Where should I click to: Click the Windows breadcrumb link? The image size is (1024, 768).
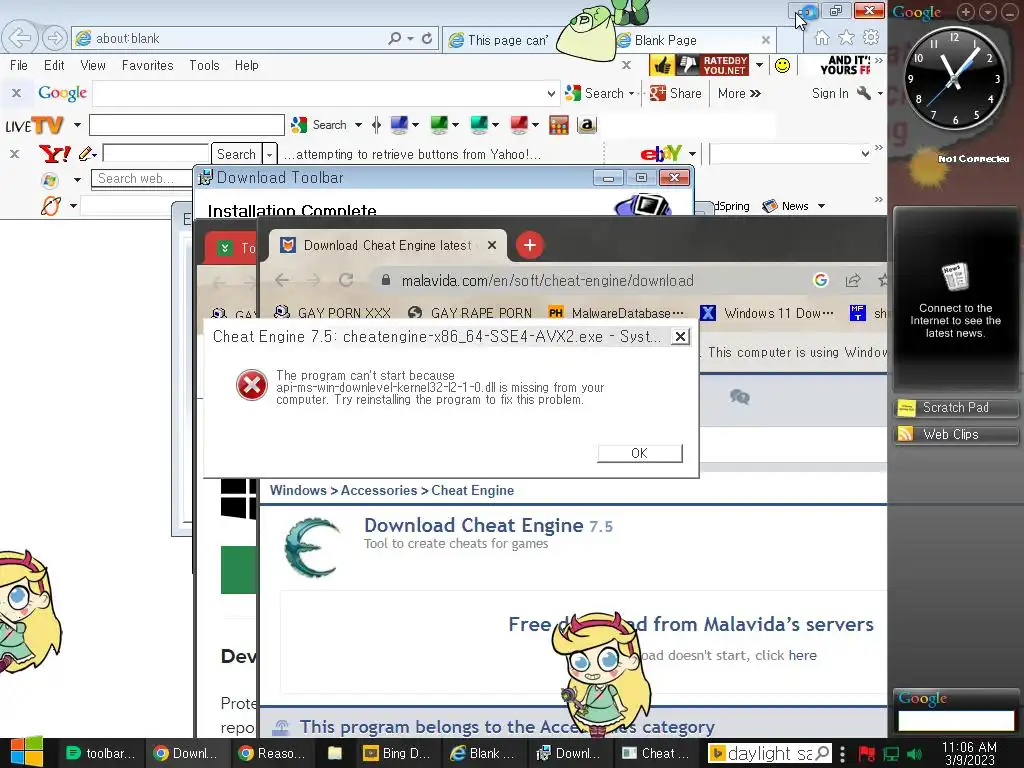[298, 490]
